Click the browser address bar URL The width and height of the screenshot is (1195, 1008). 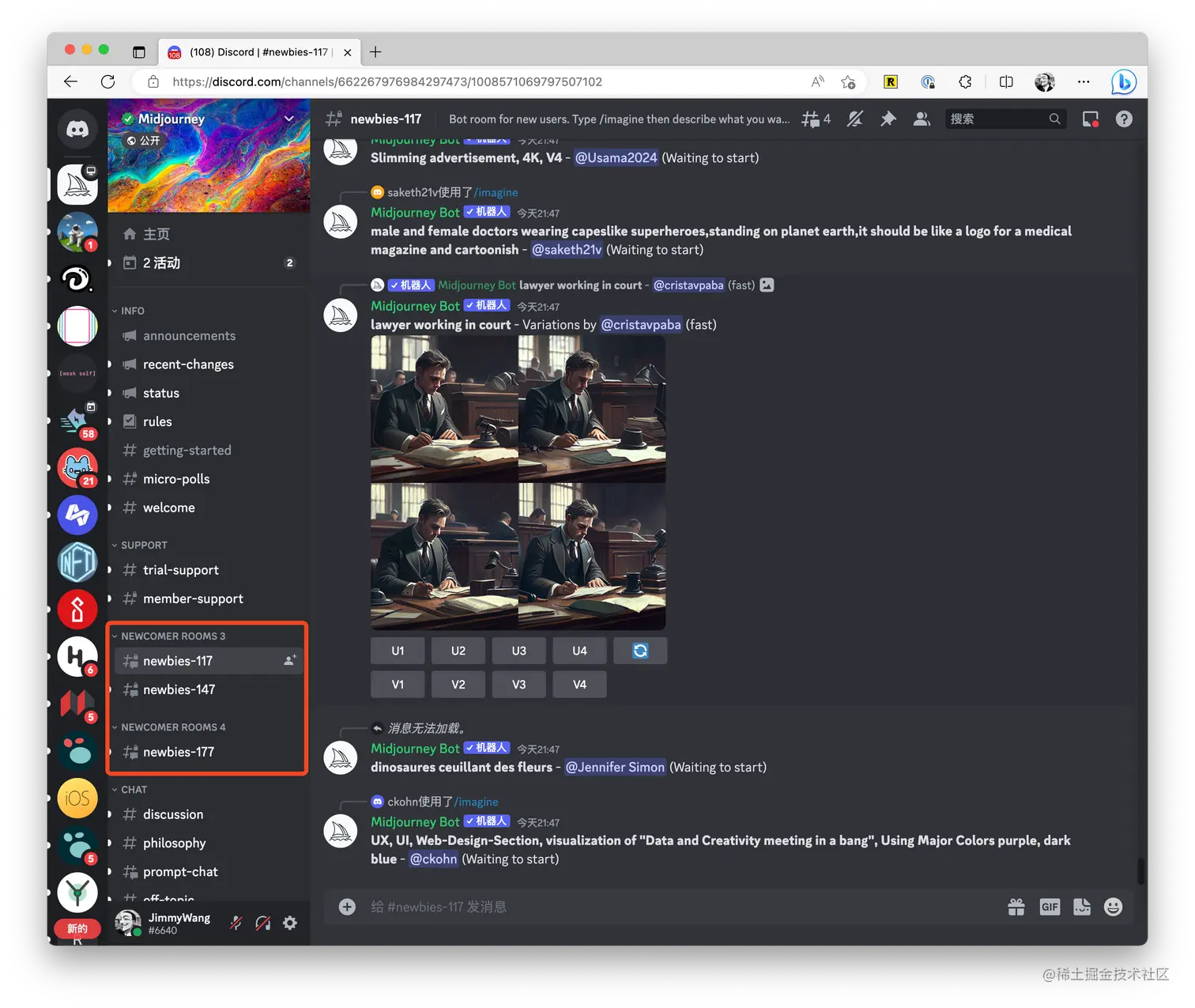pos(387,81)
